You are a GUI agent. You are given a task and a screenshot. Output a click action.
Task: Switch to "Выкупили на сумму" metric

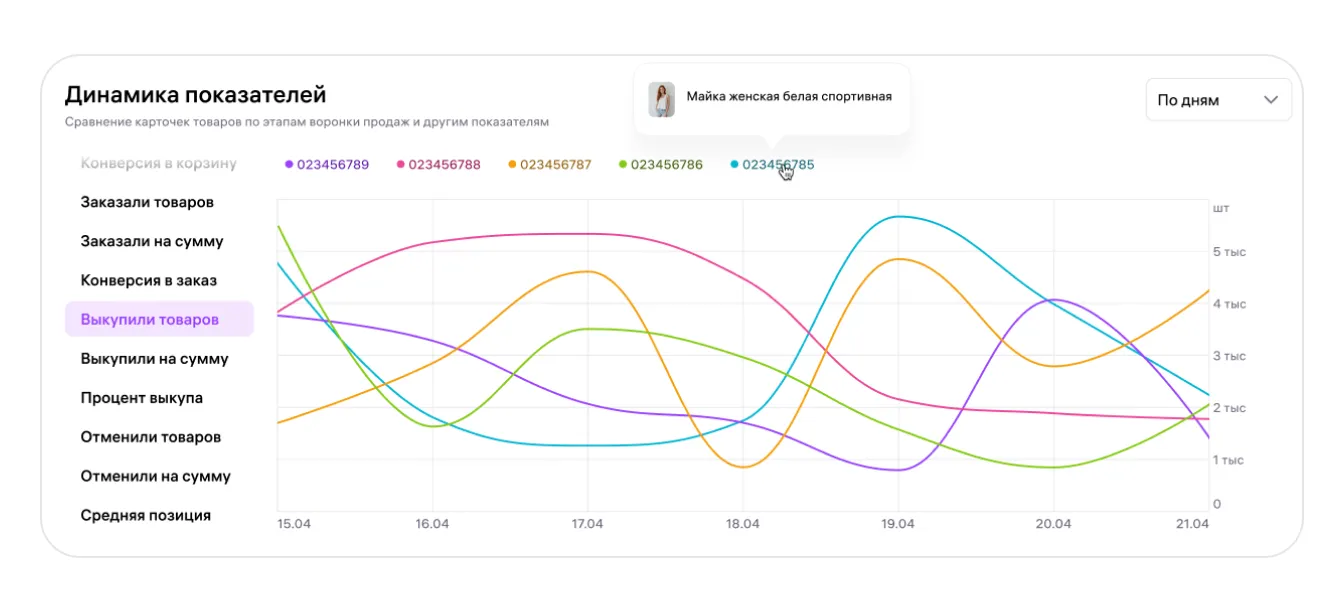coord(154,359)
